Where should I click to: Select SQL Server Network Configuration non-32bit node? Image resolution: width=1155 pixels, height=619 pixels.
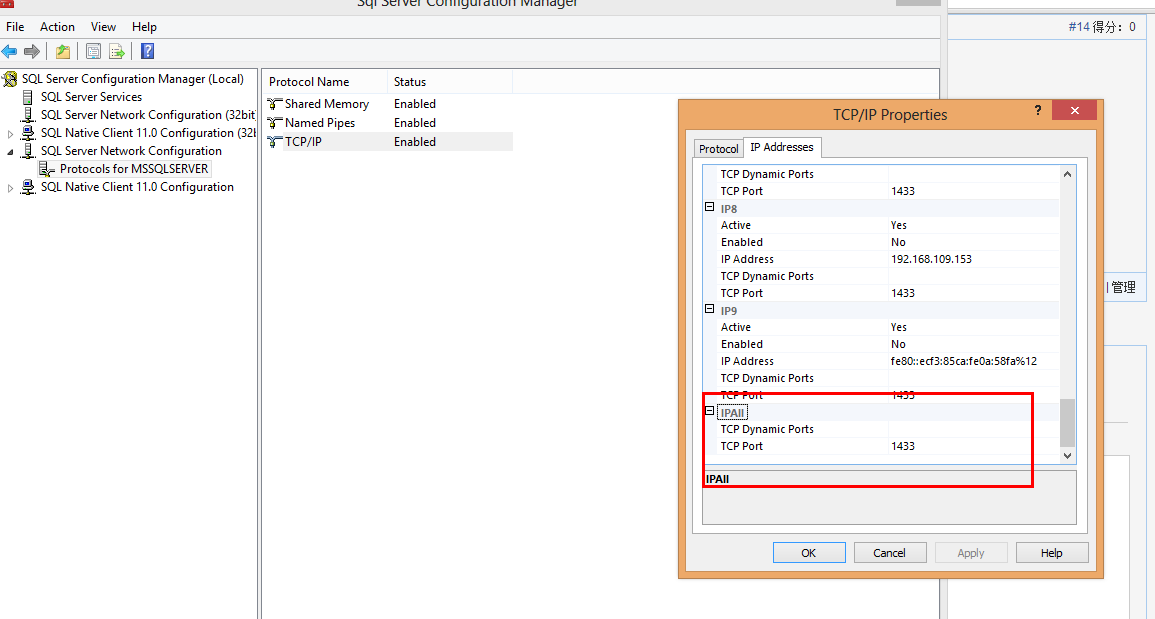tap(131, 150)
